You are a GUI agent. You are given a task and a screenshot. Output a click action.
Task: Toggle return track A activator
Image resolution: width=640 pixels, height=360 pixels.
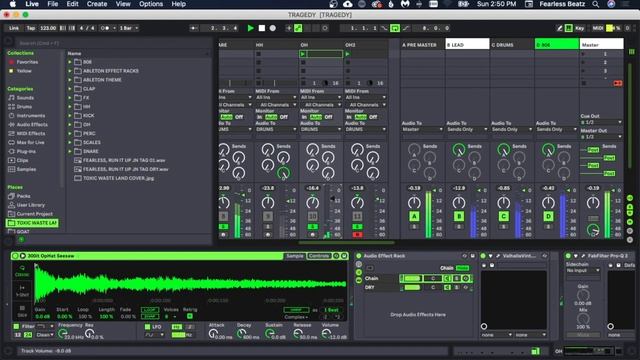coord(414,216)
